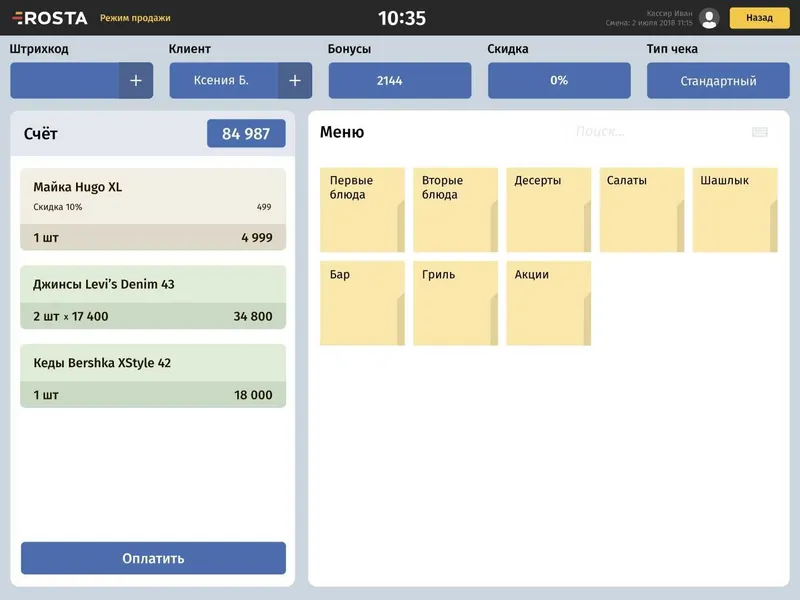
Task: Select the Джинсы Levi's Denim 43 item
Action: [x=153, y=297]
